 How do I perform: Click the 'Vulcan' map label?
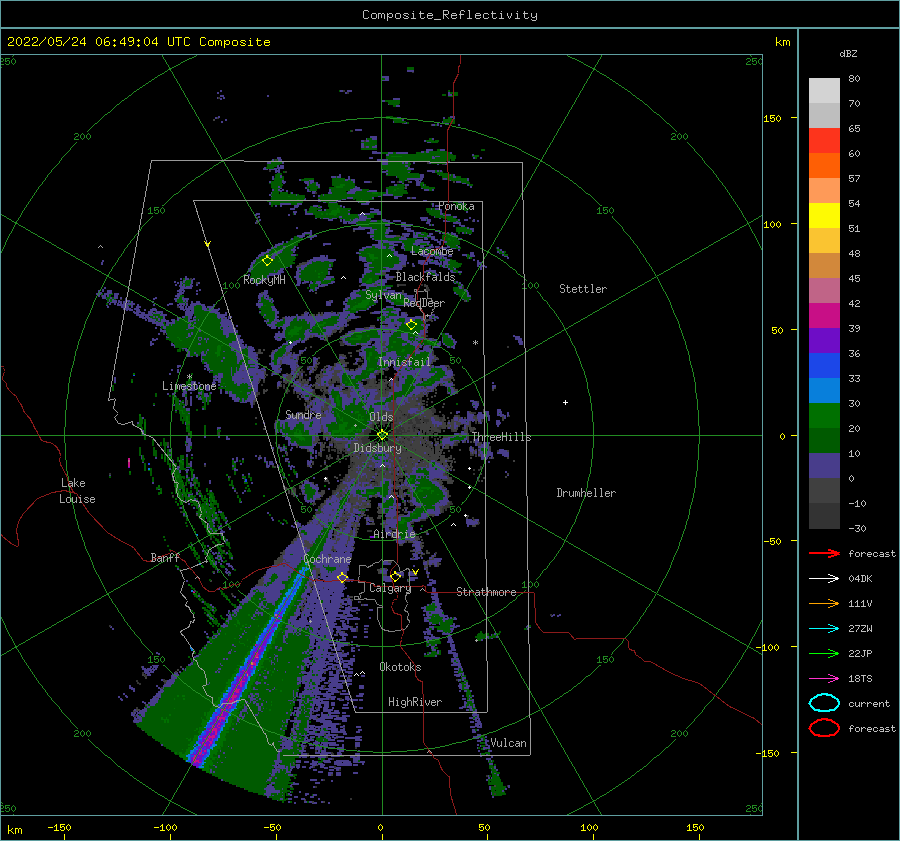508,743
